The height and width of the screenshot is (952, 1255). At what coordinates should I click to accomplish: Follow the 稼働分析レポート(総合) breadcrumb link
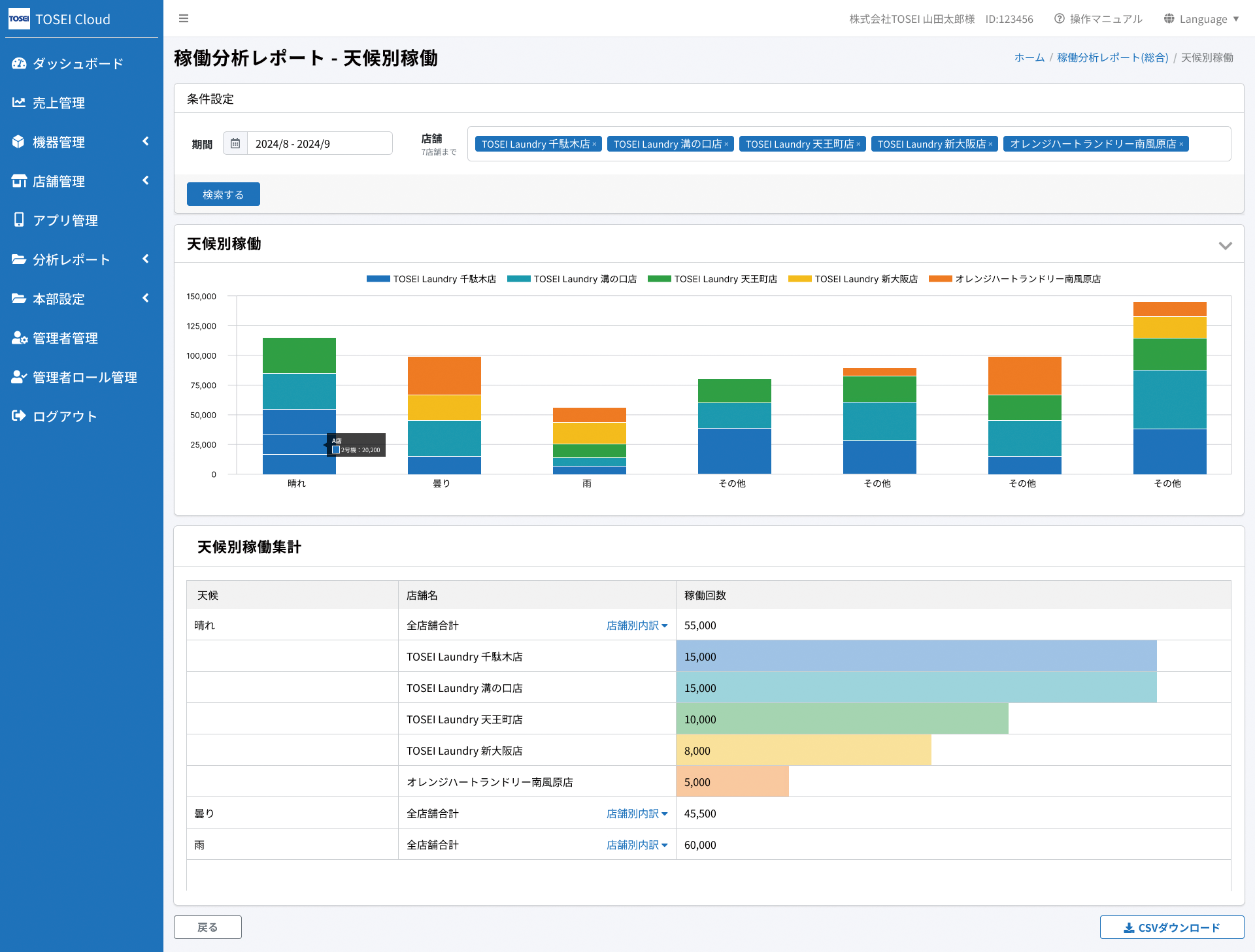[x=1113, y=57]
